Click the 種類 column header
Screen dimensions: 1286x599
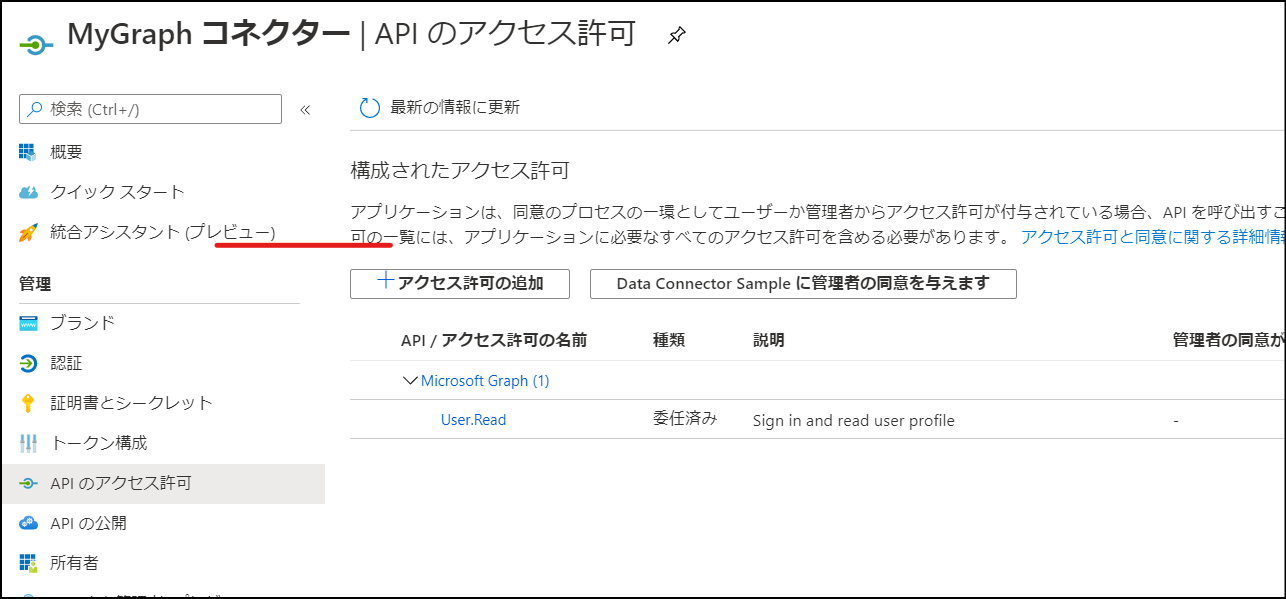(669, 340)
